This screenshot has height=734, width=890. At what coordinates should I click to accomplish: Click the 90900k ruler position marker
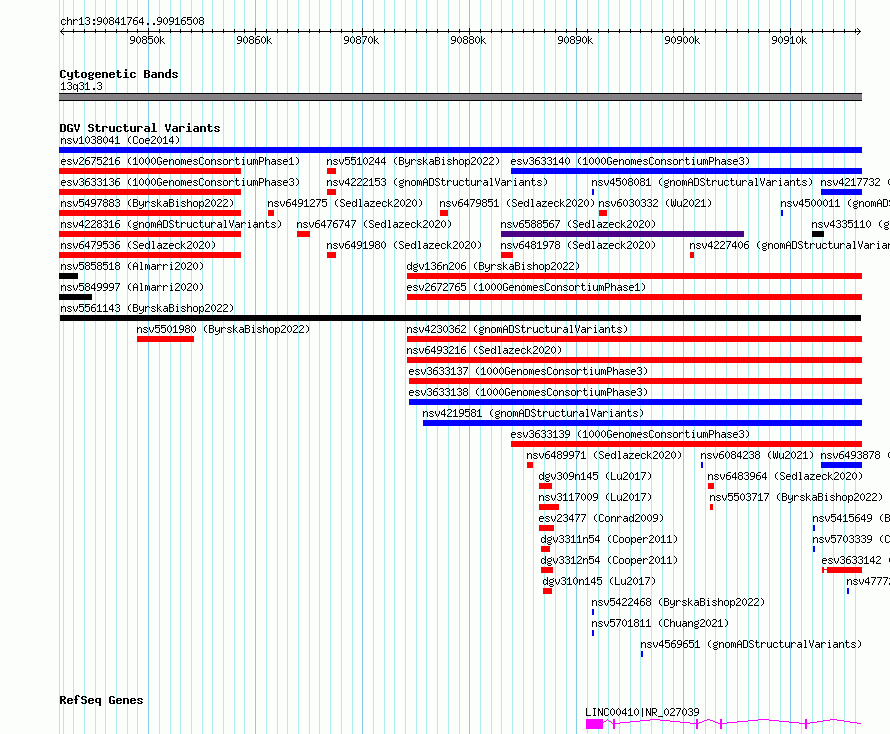[682, 40]
